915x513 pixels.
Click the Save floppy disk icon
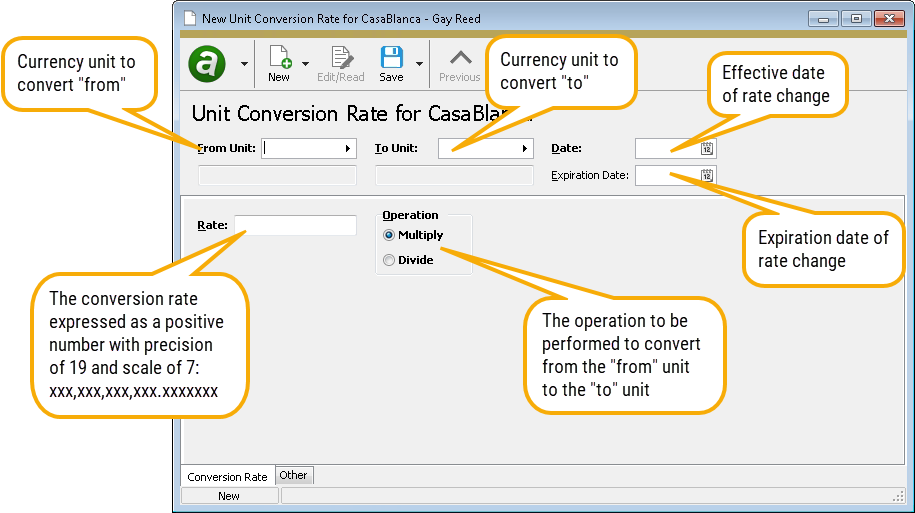[x=391, y=58]
